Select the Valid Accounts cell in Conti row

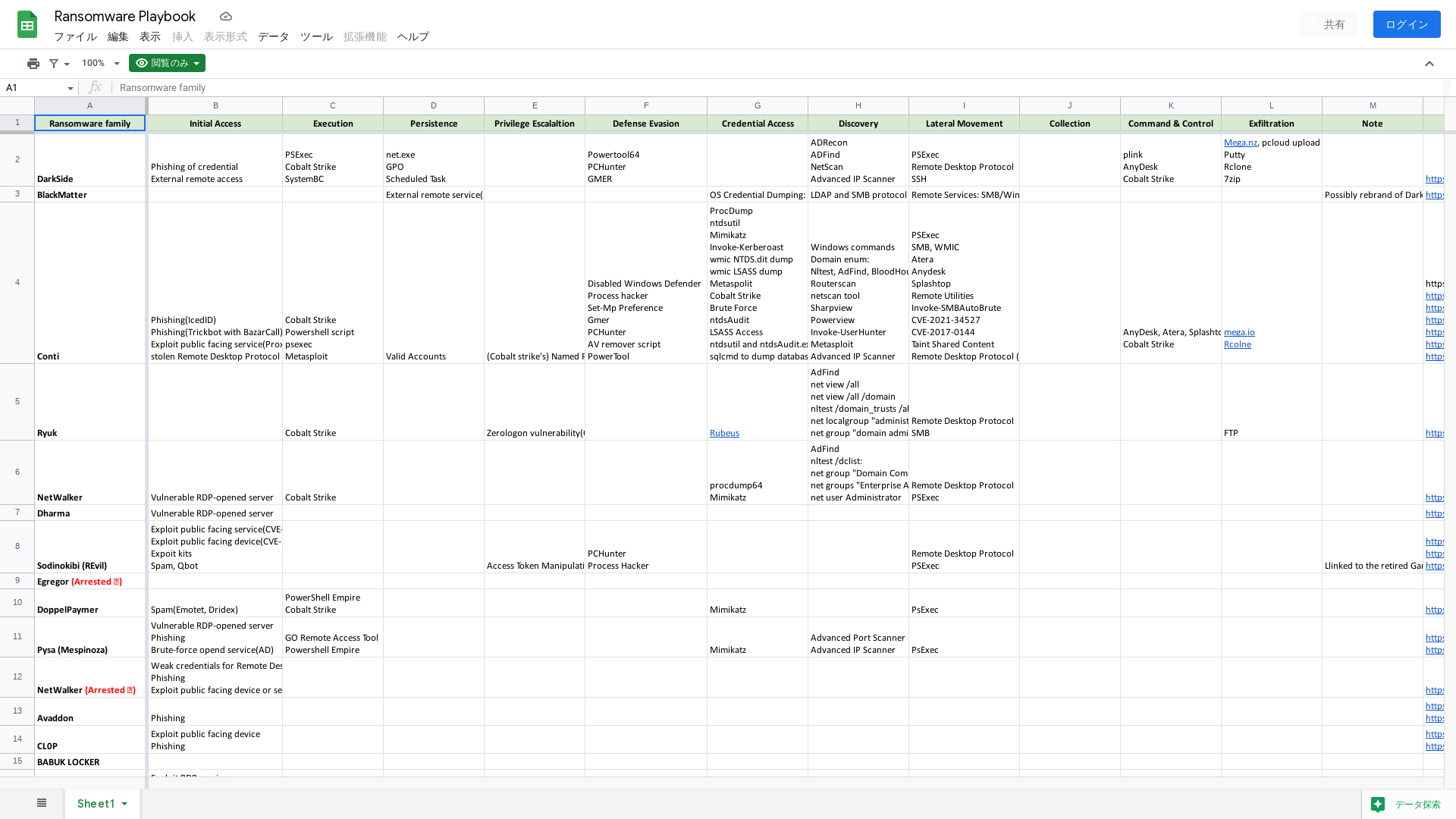tap(434, 283)
